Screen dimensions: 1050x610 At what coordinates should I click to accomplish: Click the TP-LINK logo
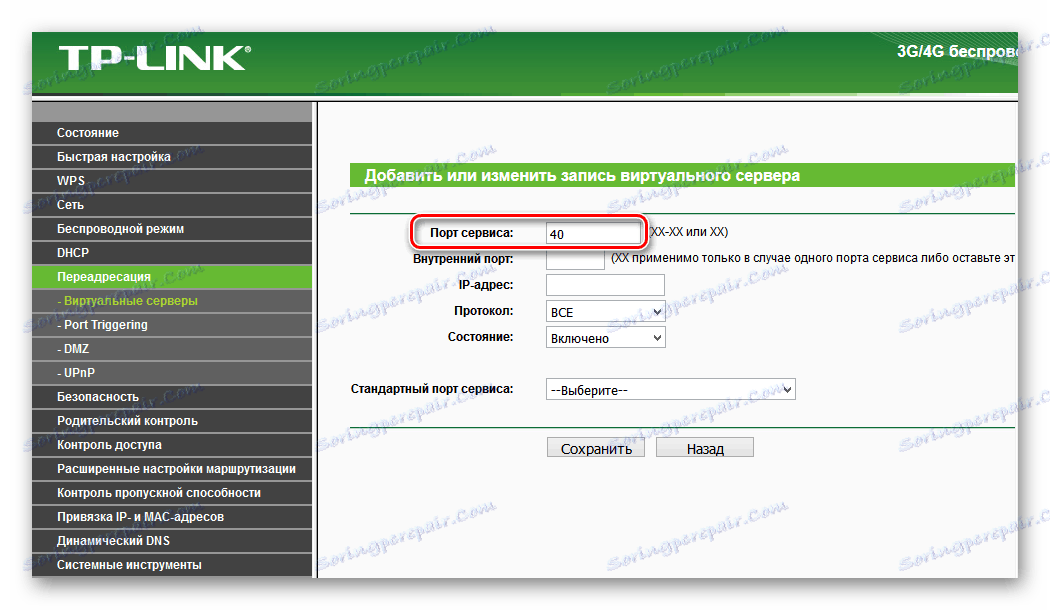(155, 59)
